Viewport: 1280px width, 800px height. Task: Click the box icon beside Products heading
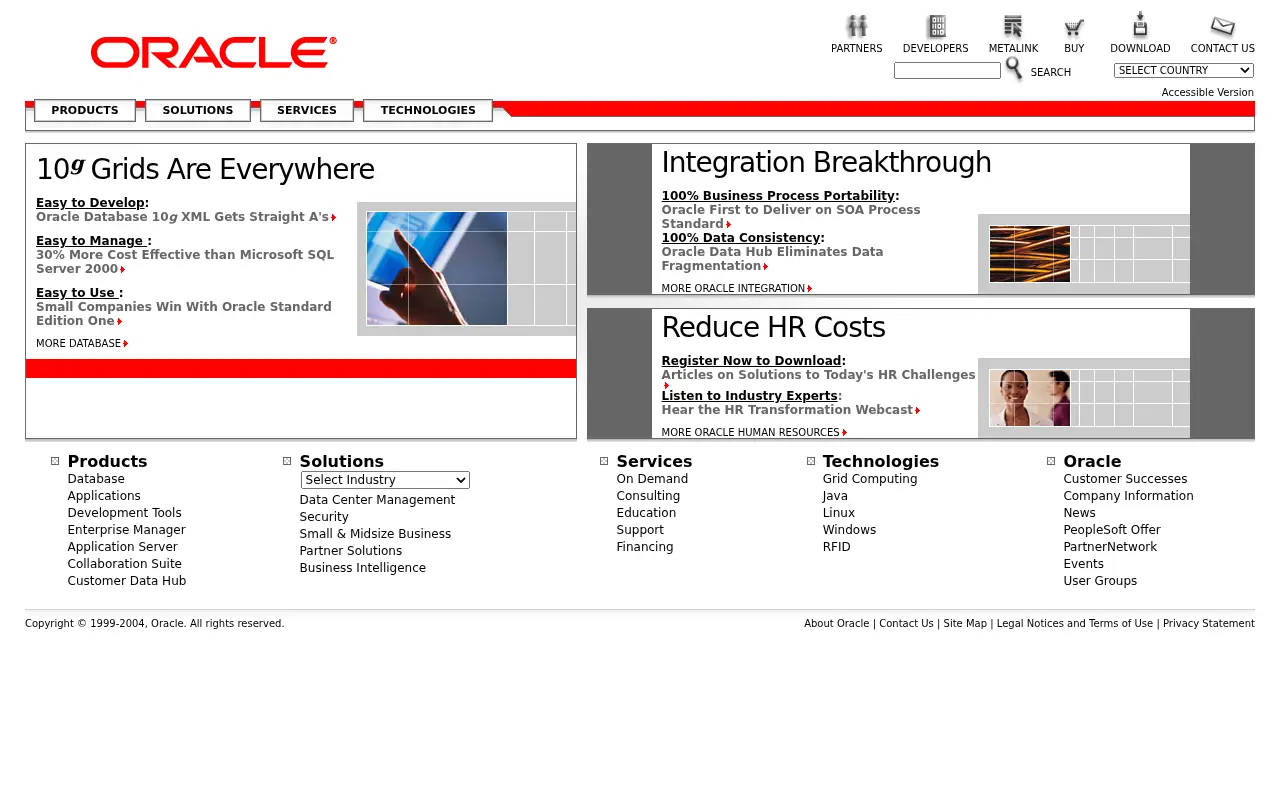tap(55, 461)
